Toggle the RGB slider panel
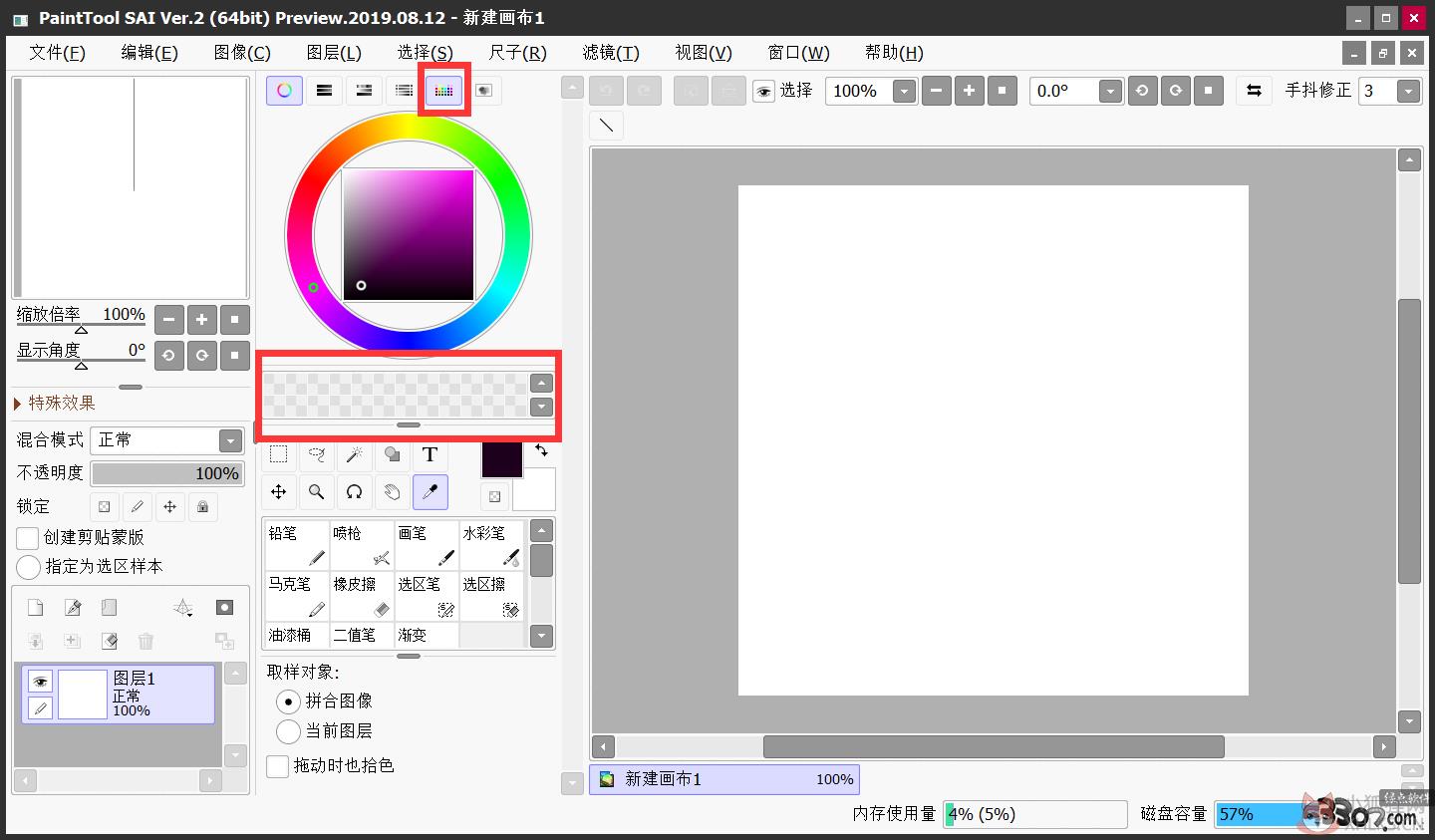 click(x=324, y=91)
